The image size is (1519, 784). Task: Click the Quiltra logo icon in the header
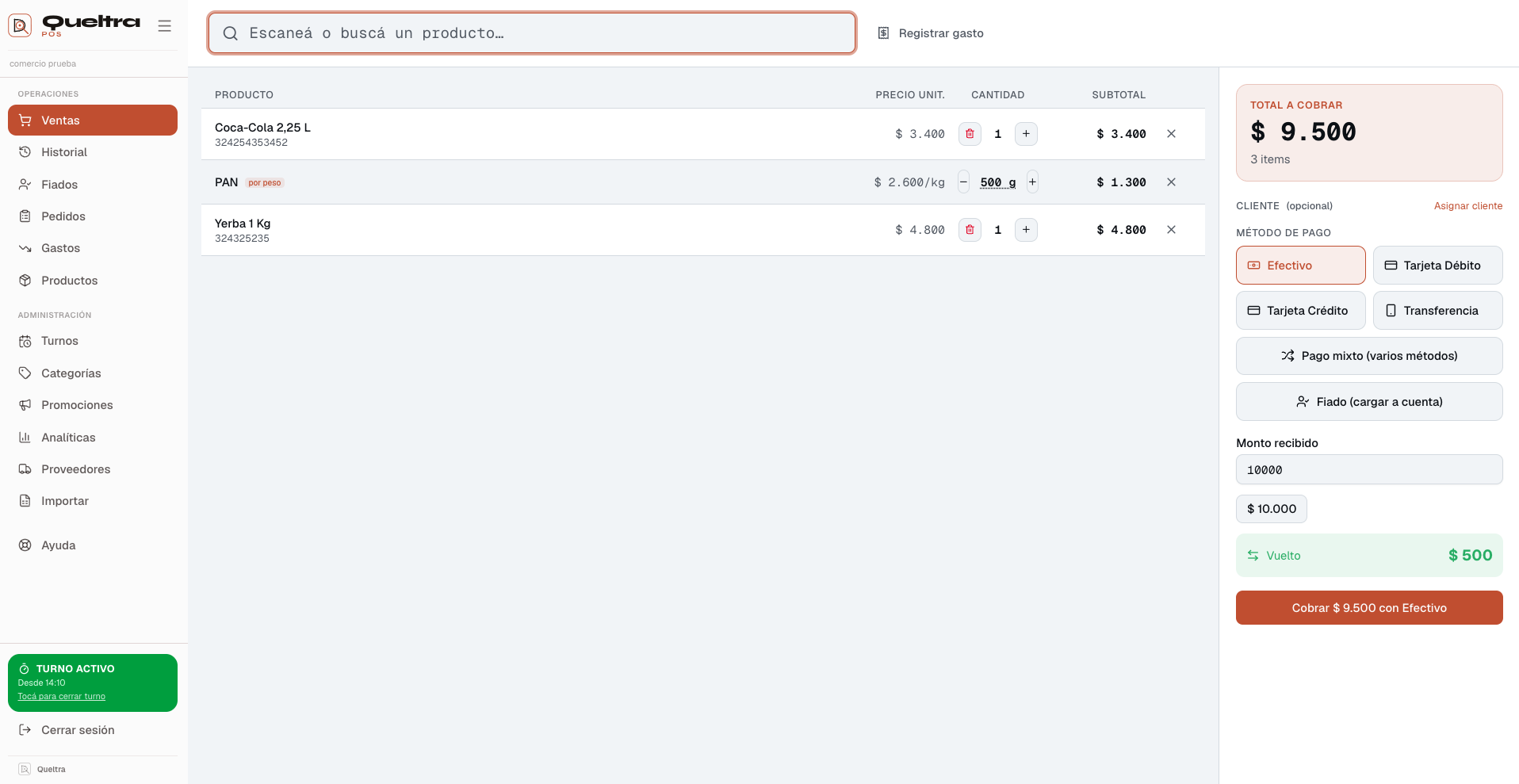click(20, 25)
